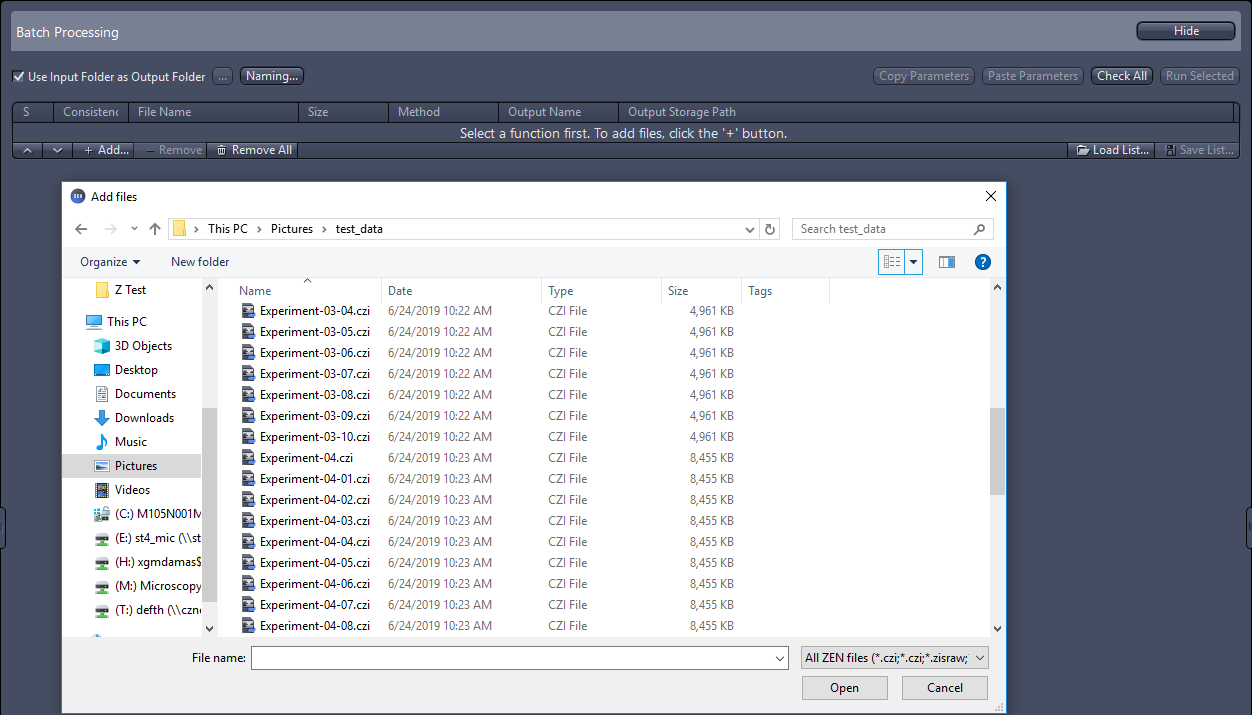Viewport: 1252px width, 715px height.
Task: Click the ellipsis output folder button
Action: 223,76
